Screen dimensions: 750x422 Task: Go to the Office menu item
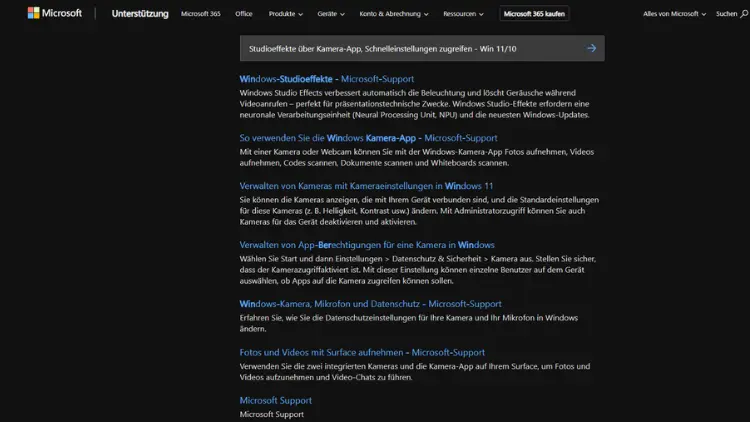click(243, 14)
